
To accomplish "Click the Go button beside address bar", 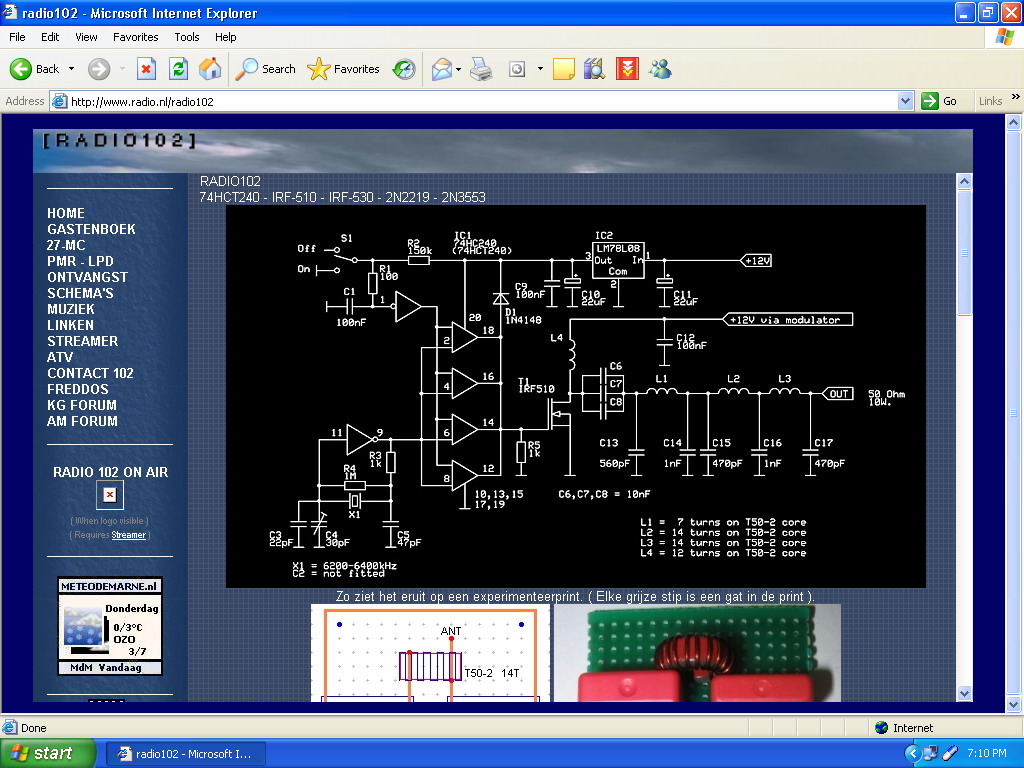I will pos(939,101).
